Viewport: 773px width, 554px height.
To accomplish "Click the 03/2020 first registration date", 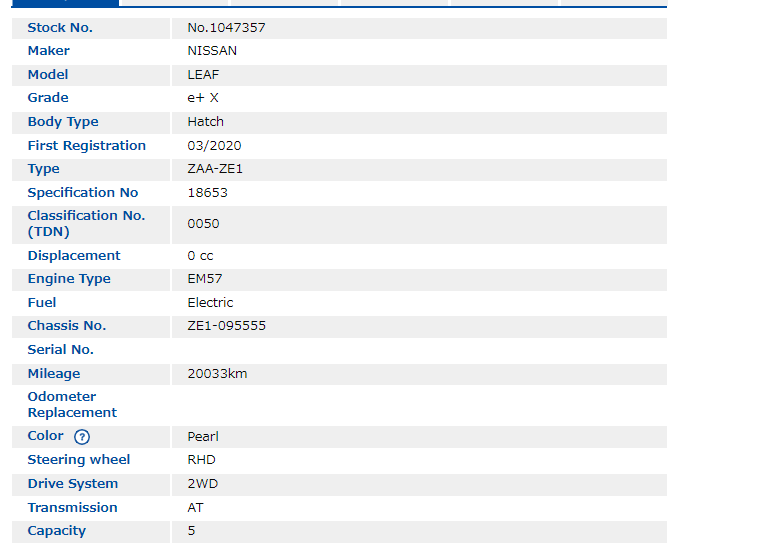I will tap(216, 146).
